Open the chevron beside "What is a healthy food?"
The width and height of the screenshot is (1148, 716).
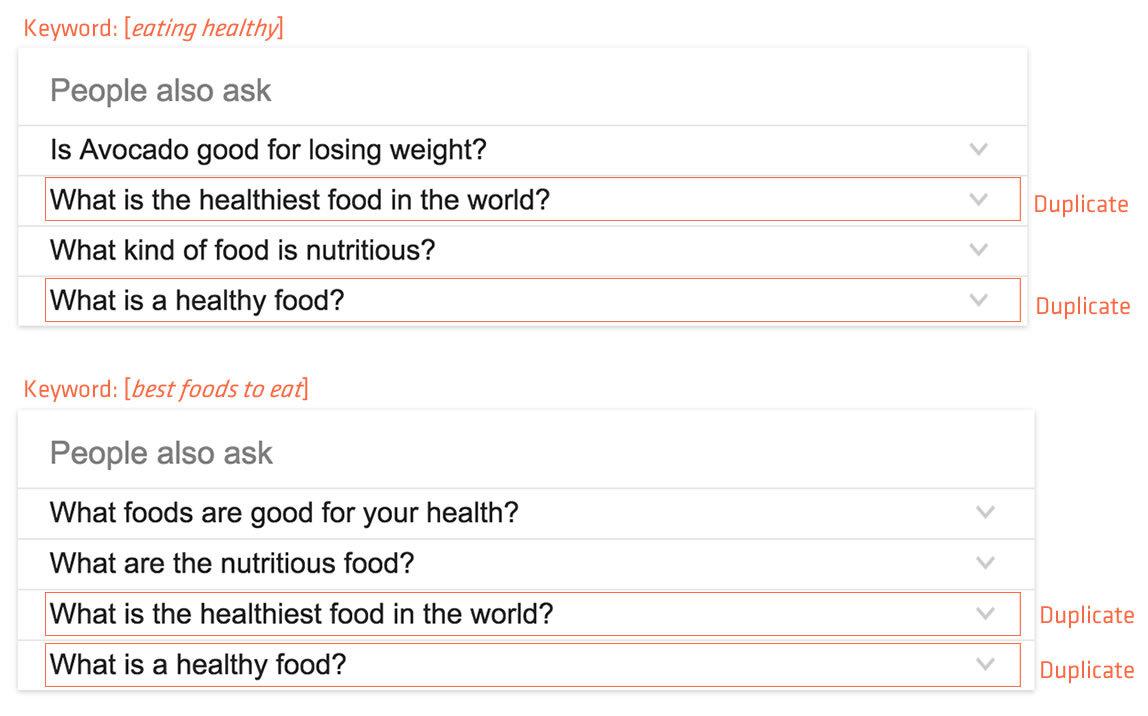(x=980, y=300)
